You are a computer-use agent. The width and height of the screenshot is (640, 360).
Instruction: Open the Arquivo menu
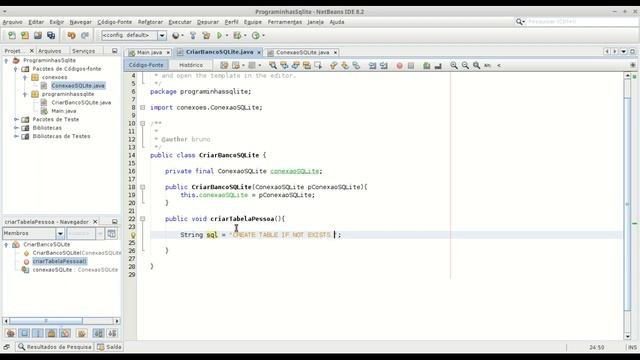click(x=12, y=22)
